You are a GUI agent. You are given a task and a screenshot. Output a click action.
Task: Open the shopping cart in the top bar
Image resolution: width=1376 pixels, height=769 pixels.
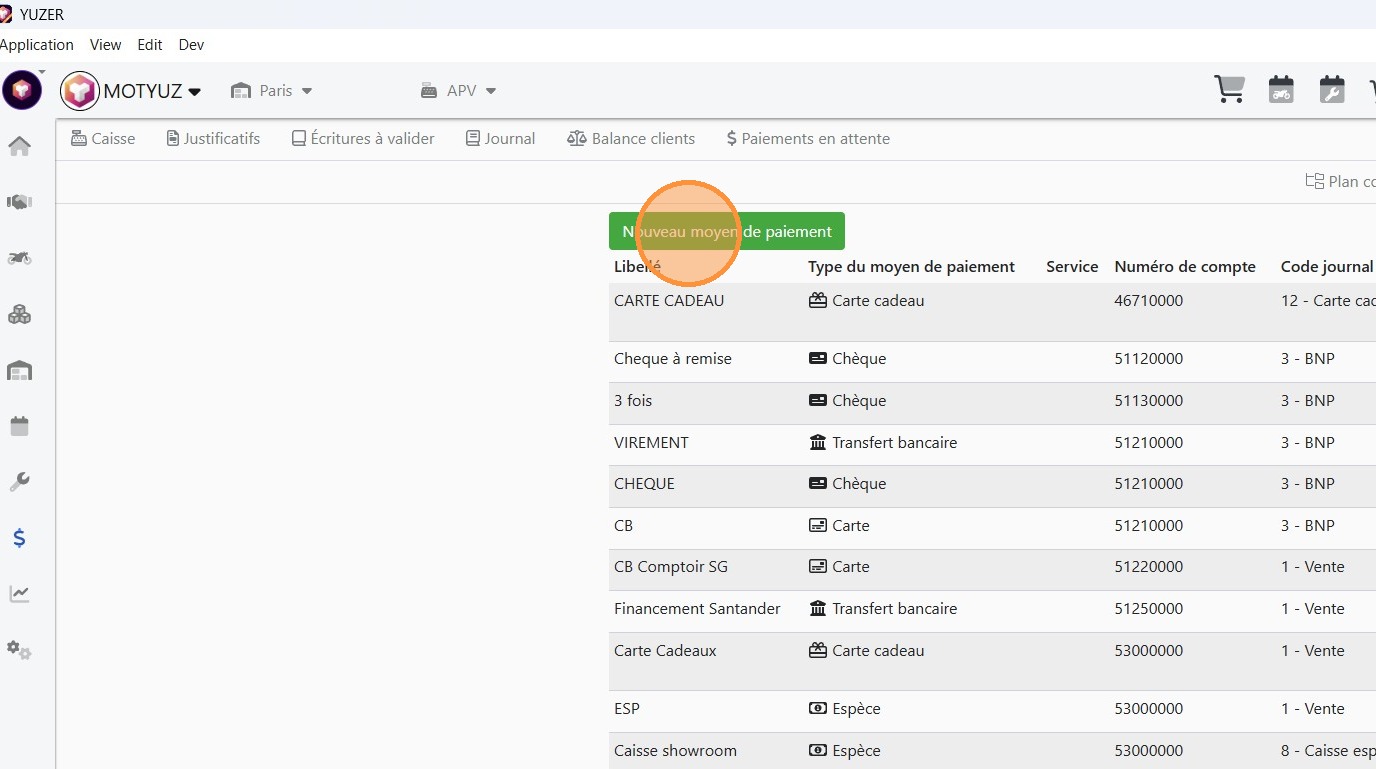1229,89
